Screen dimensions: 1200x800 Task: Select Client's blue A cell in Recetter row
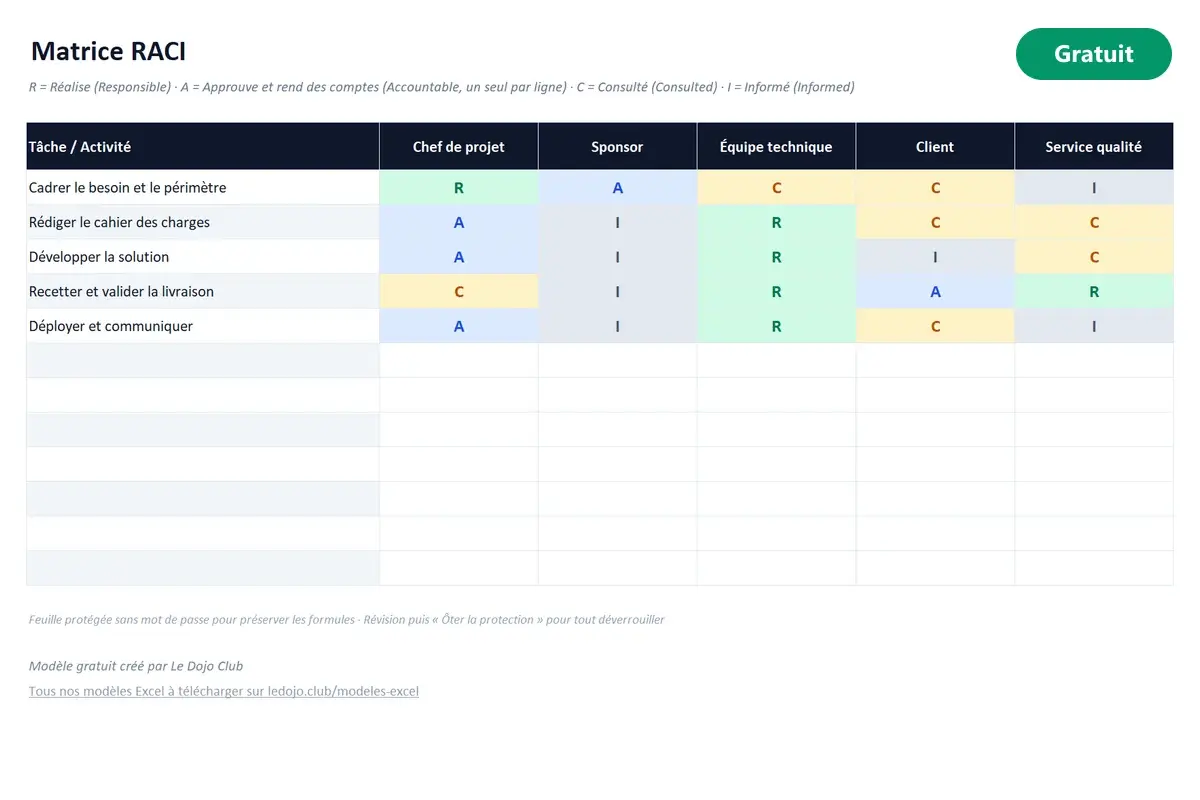coord(935,292)
